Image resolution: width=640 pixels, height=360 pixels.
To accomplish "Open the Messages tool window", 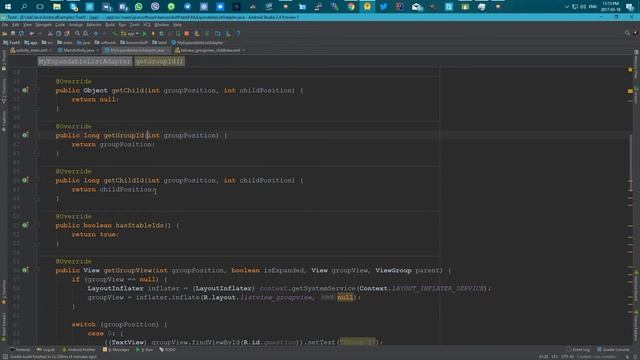I will tap(116, 350).
